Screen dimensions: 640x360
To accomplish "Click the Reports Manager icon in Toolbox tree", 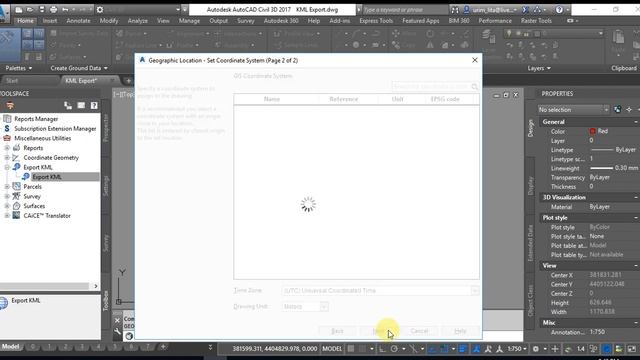I will point(7,119).
